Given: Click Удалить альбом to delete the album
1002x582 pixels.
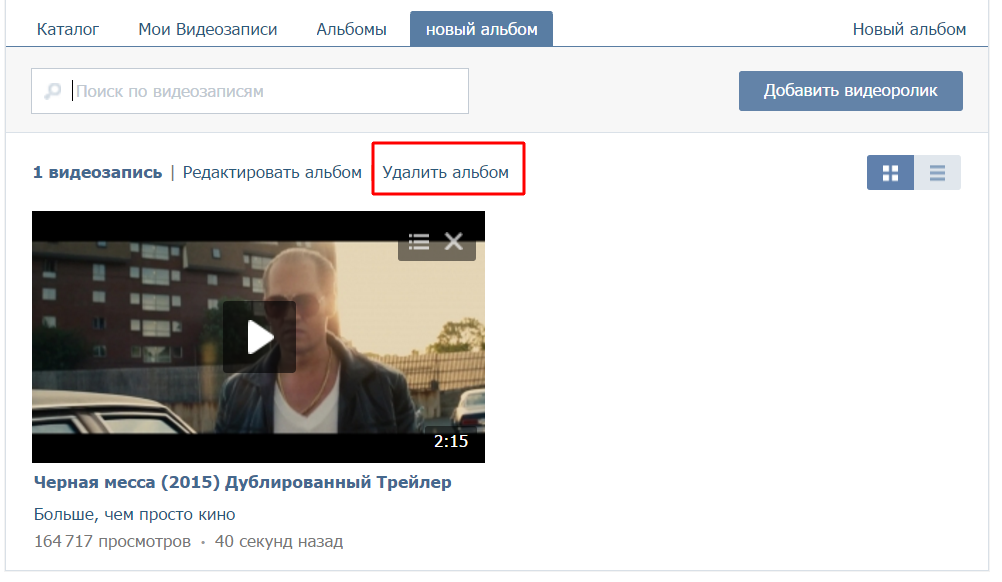Looking at the screenshot, I should (446, 172).
